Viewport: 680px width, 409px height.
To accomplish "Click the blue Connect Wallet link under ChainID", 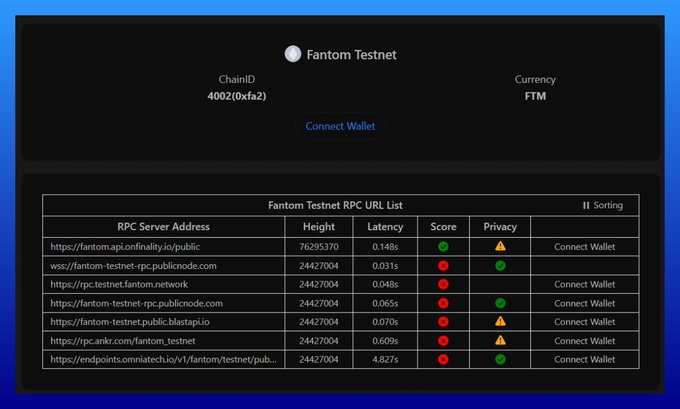I will pyautogui.click(x=340, y=126).
